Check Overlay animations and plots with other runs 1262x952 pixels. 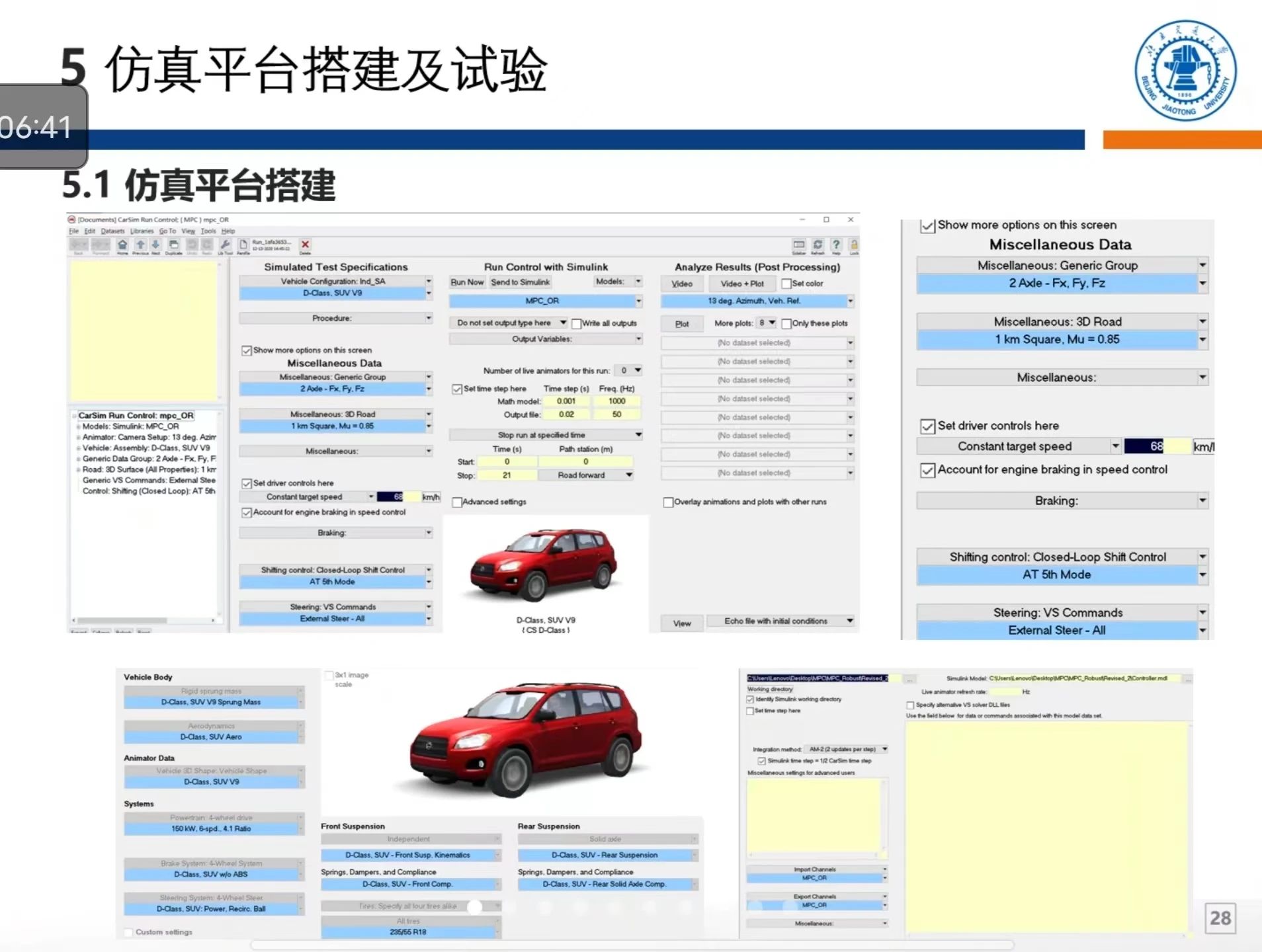coord(668,502)
